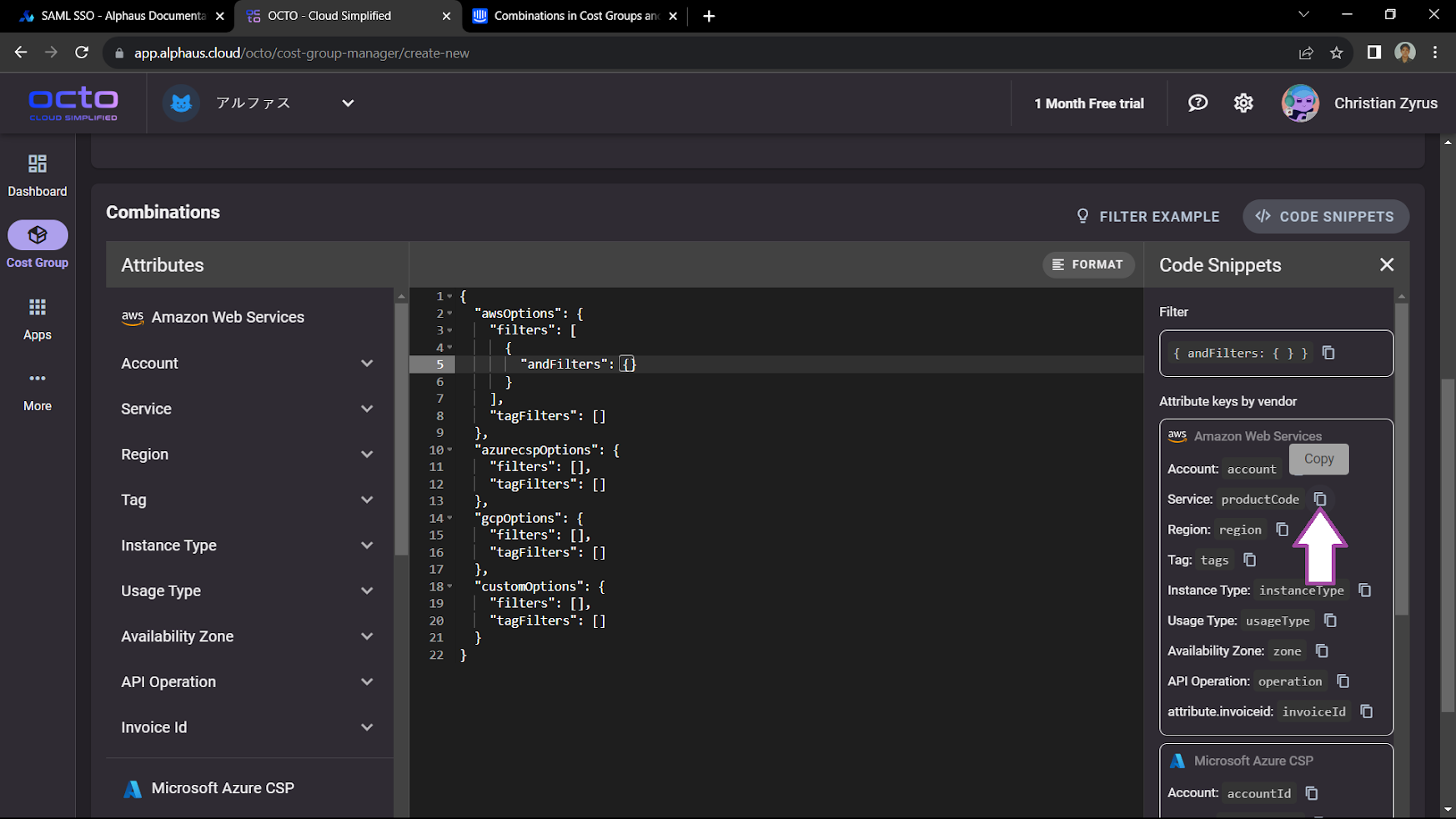Copy the zone attribute key
The height and width of the screenshot is (819, 1456).
coord(1322,651)
